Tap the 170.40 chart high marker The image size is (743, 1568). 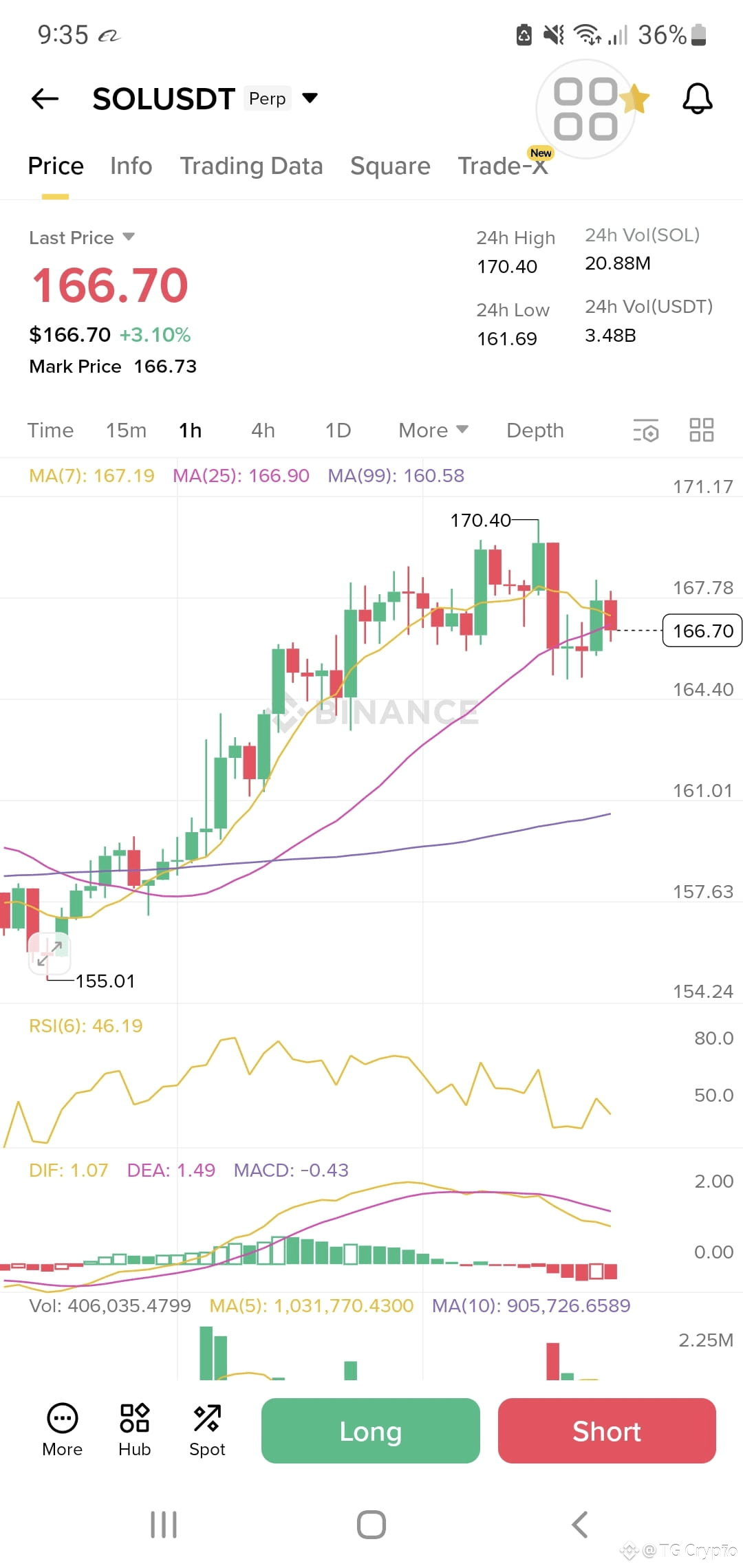click(480, 521)
